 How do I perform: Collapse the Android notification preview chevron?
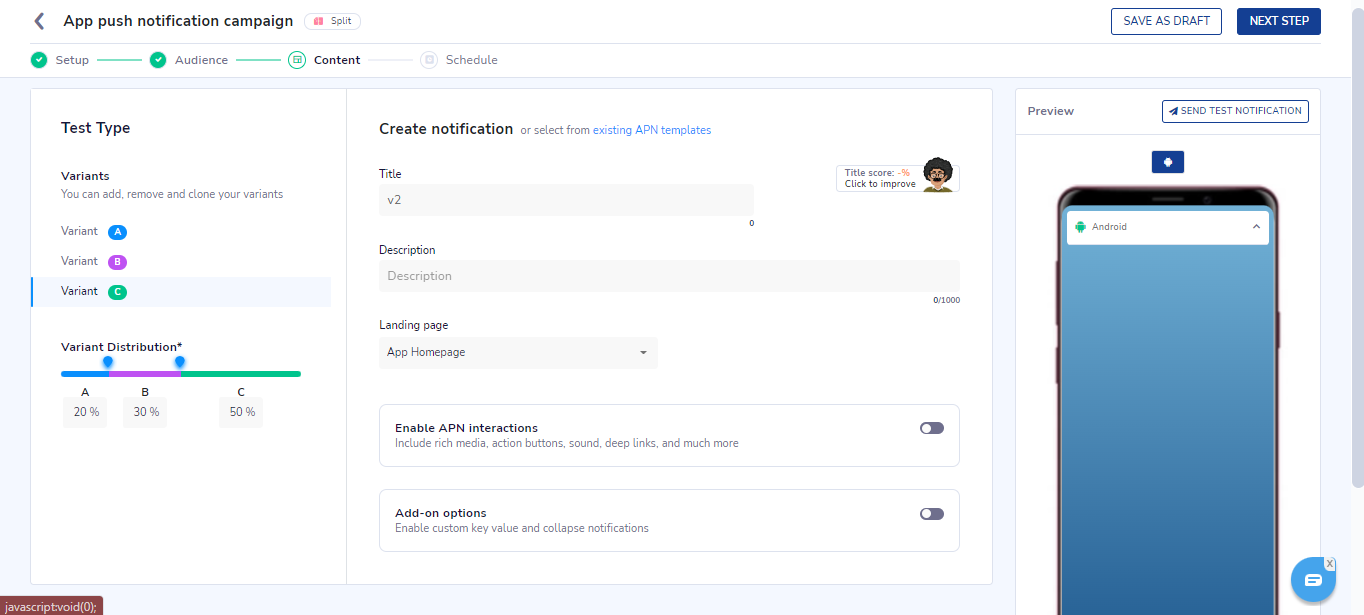coord(1256,227)
